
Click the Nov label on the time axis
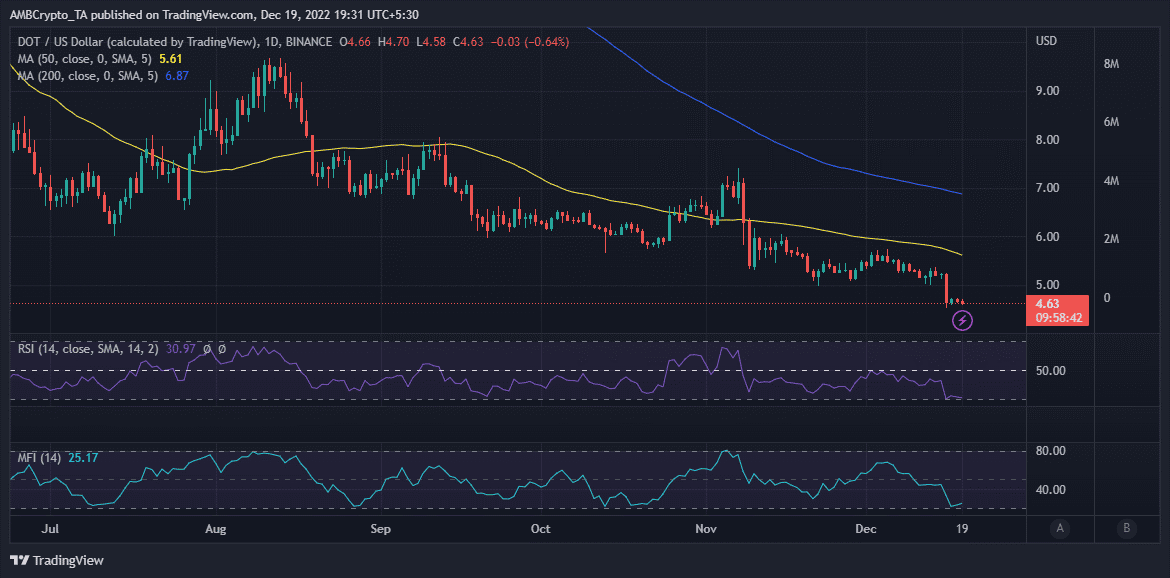tap(707, 528)
